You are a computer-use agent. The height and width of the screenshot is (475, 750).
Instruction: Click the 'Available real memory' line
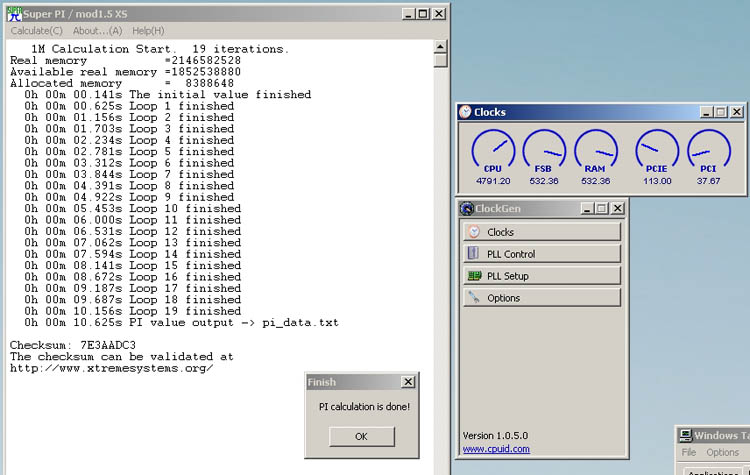pyautogui.click(x=125, y=72)
